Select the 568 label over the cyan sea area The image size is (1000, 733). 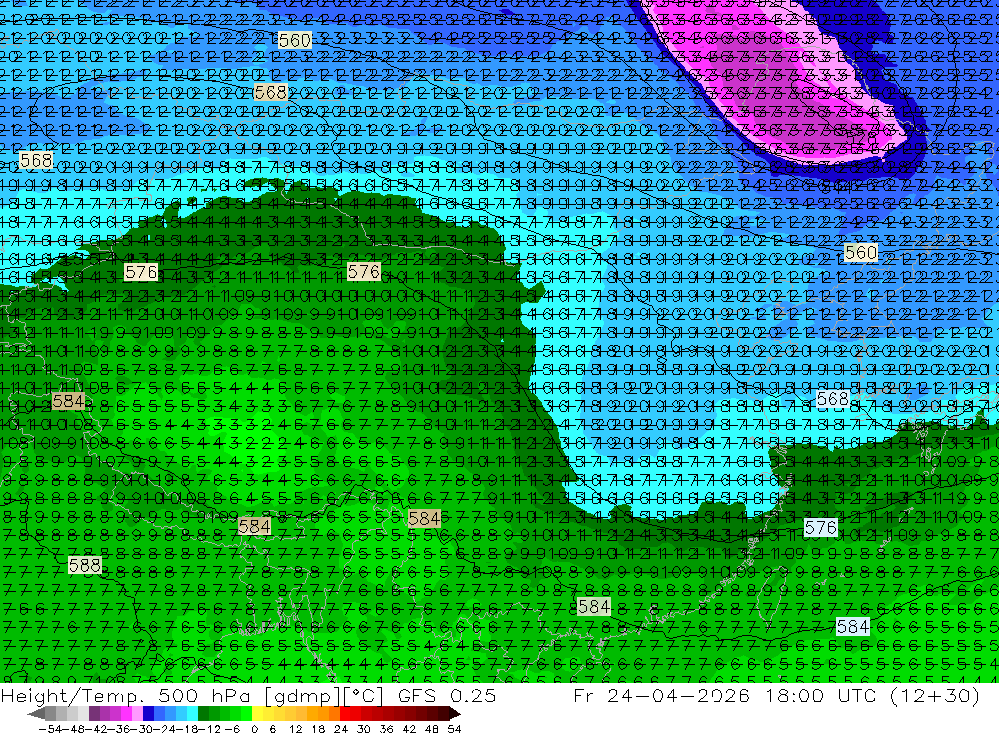click(832, 399)
